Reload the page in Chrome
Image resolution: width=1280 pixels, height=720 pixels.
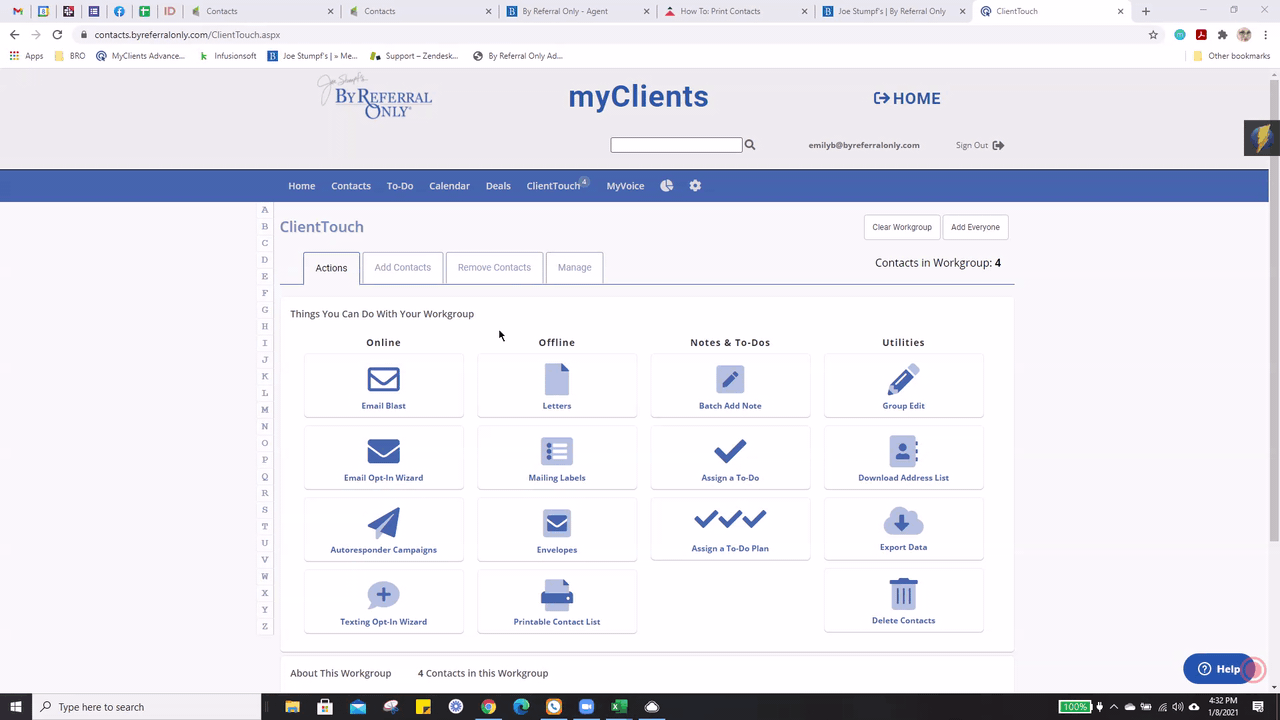(x=57, y=34)
